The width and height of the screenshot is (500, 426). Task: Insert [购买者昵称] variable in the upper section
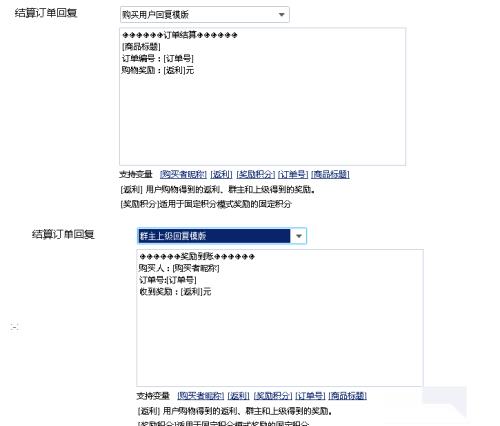[183, 174]
